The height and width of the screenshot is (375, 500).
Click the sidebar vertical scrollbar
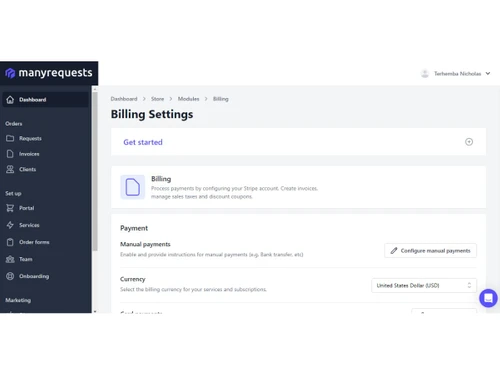click(x=95, y=171)
